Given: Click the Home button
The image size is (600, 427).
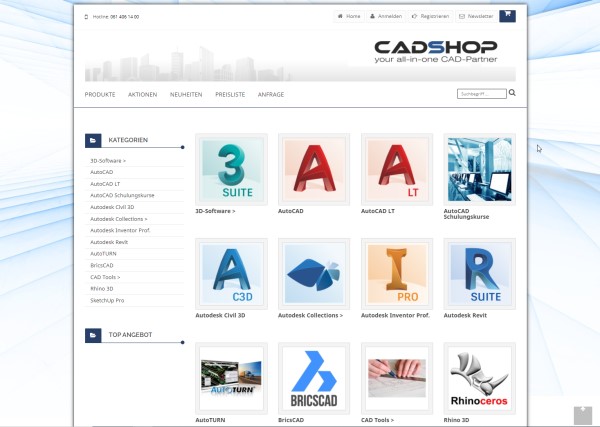Looking at the screenshot, I should 349,16.
